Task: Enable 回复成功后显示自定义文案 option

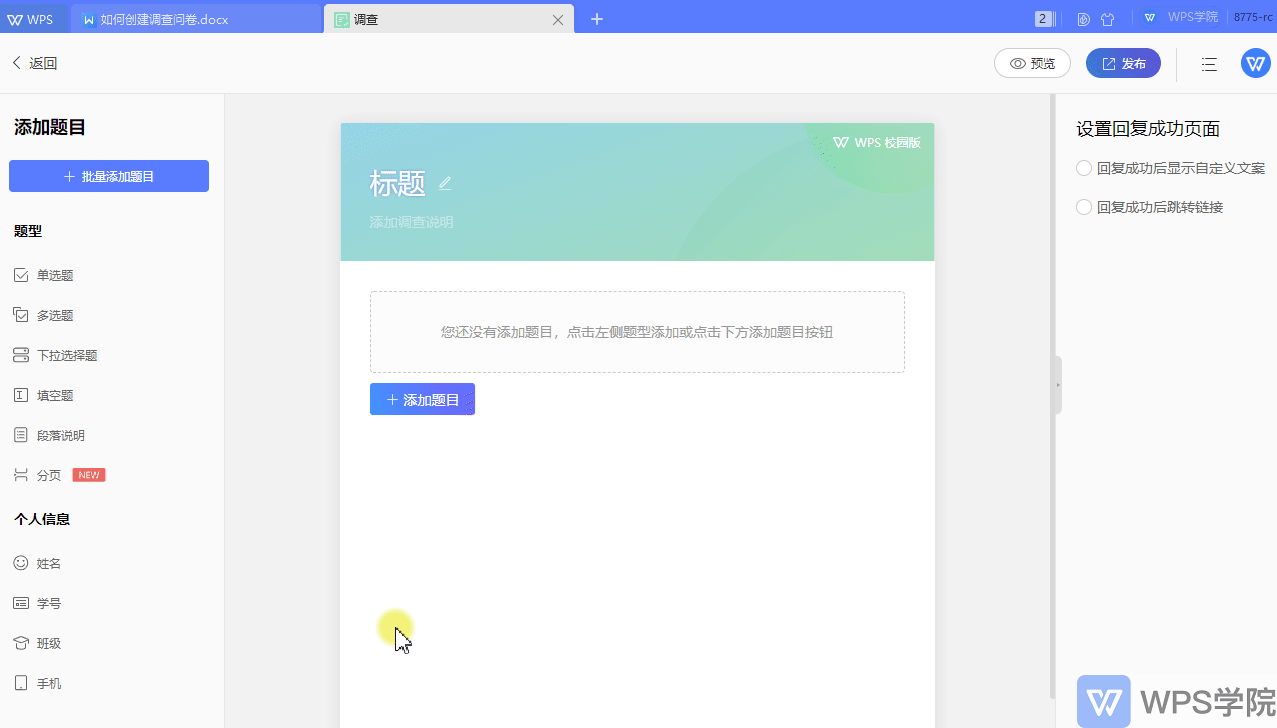Action: coord(1083,167)
